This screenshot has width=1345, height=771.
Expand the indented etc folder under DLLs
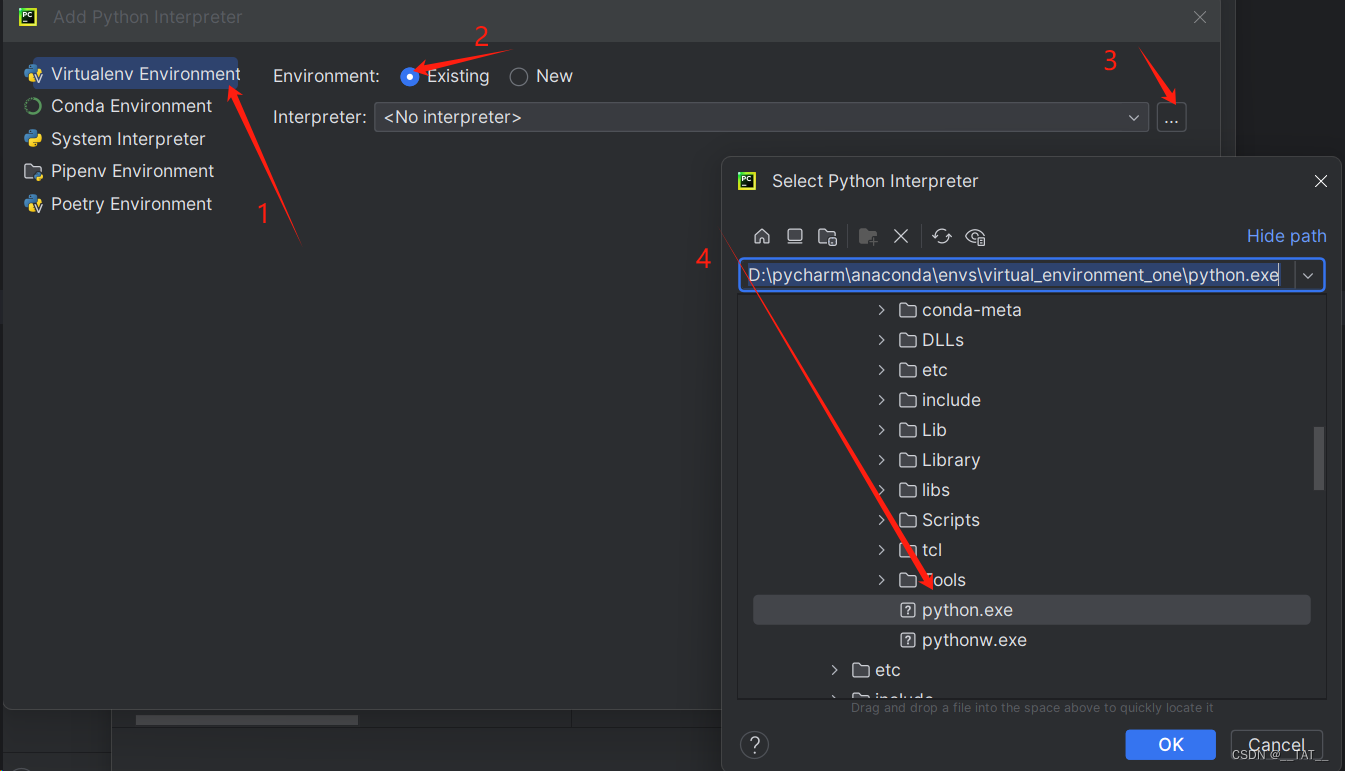[x=881, y=370]
